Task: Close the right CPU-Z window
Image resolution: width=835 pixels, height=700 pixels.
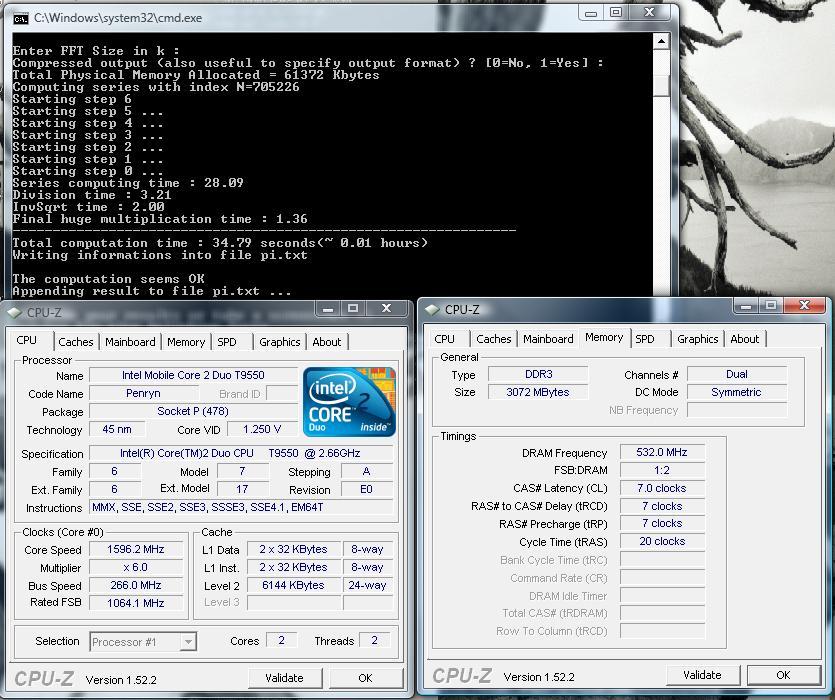Action: (805, 306)
